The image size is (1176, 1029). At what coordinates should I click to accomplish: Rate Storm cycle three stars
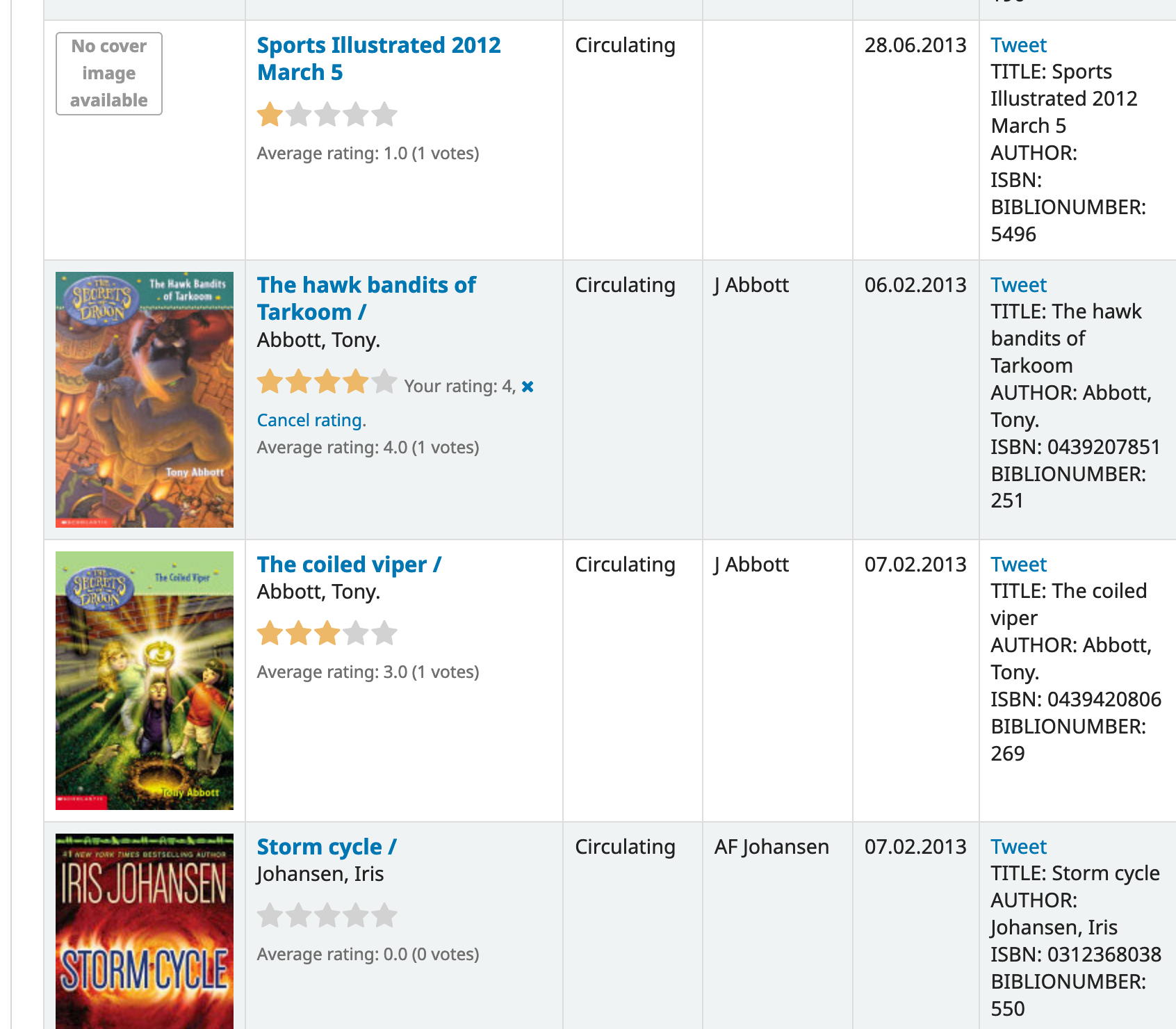[x=327, y=916]
